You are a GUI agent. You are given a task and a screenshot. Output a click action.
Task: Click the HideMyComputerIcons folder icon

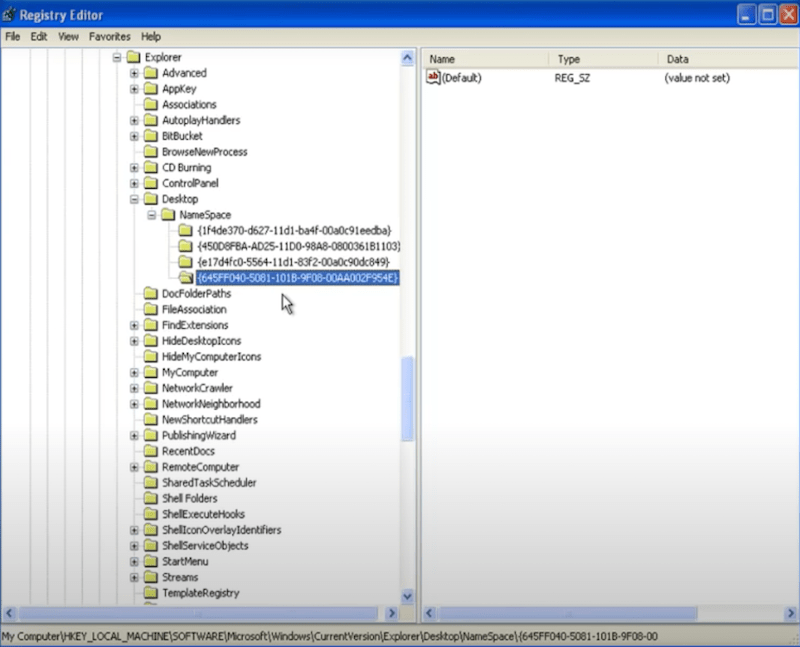[x=151, y=357]
